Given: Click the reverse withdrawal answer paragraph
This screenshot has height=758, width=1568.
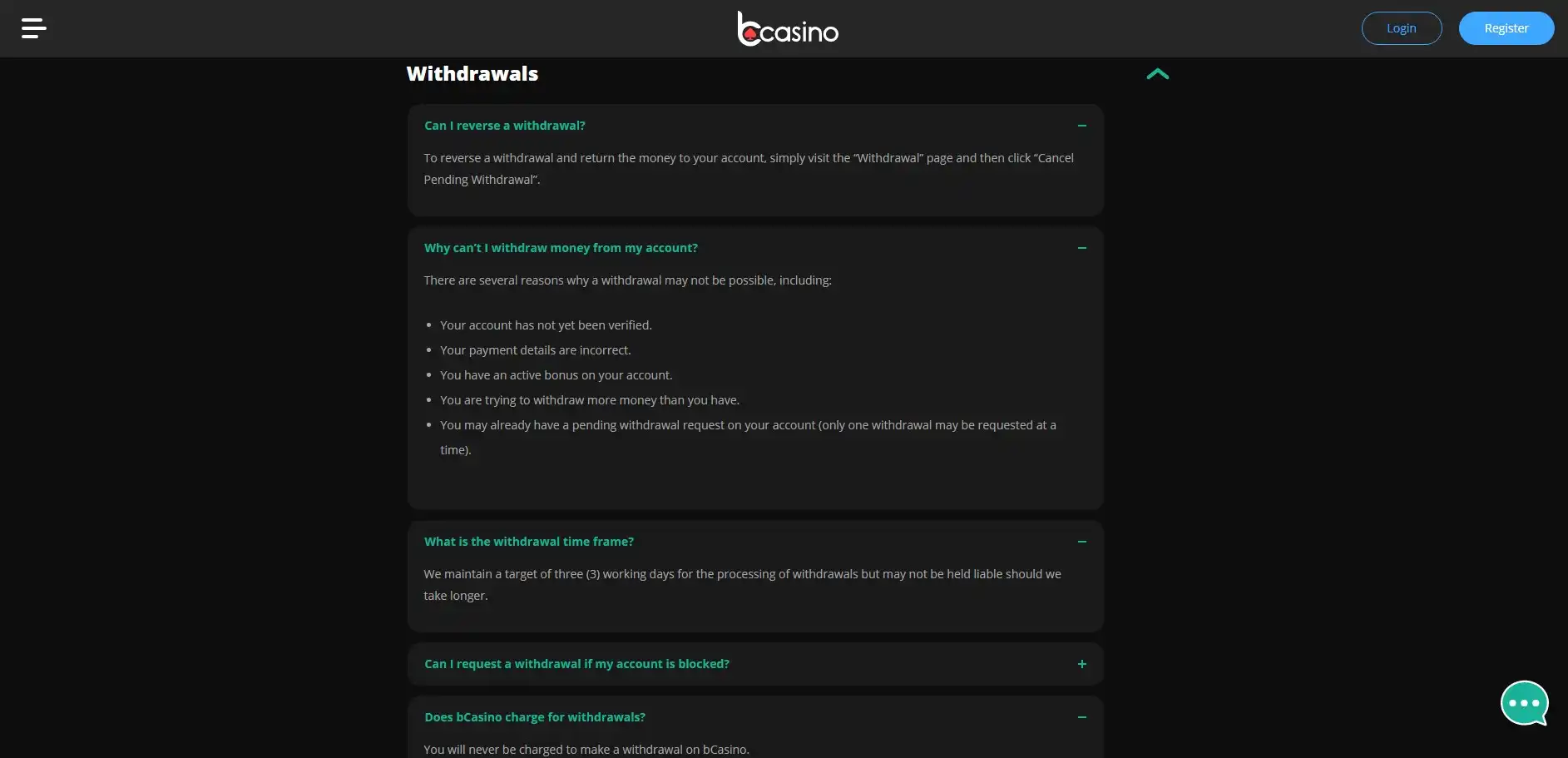Looking at the screenshot, I should [x=748, y=168].
